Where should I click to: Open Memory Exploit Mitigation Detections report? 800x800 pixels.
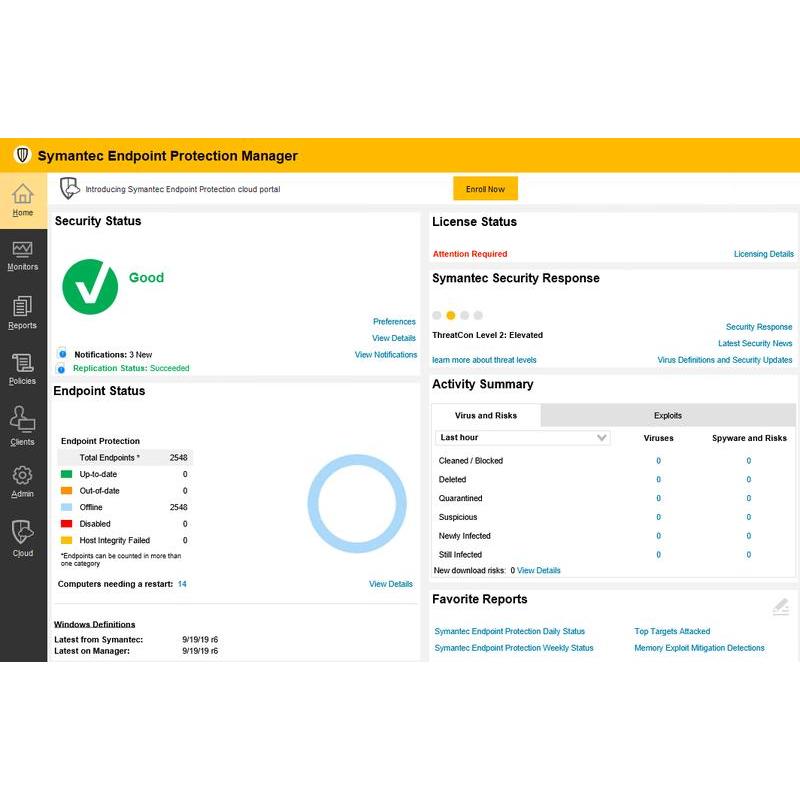click(699, 648)
